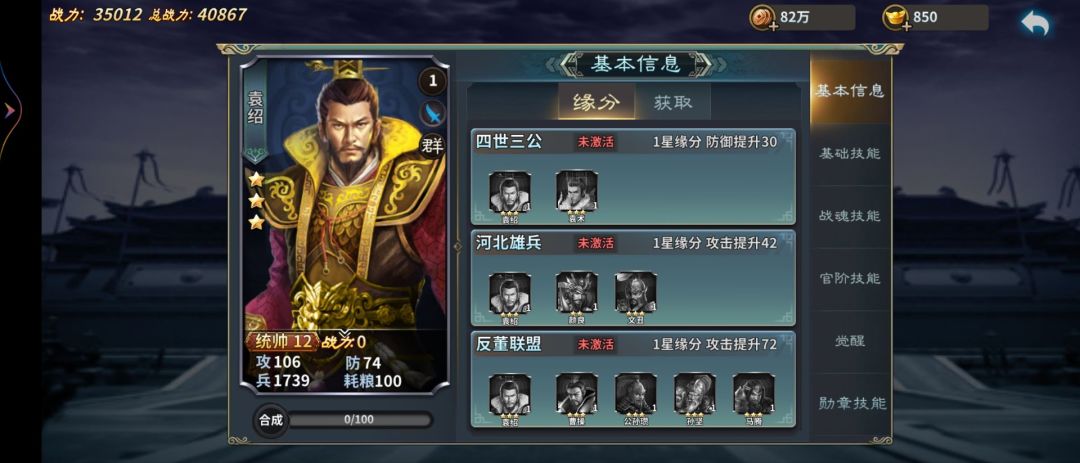
Task: Switch to the 获取 tab
Action: pos(672,103)
